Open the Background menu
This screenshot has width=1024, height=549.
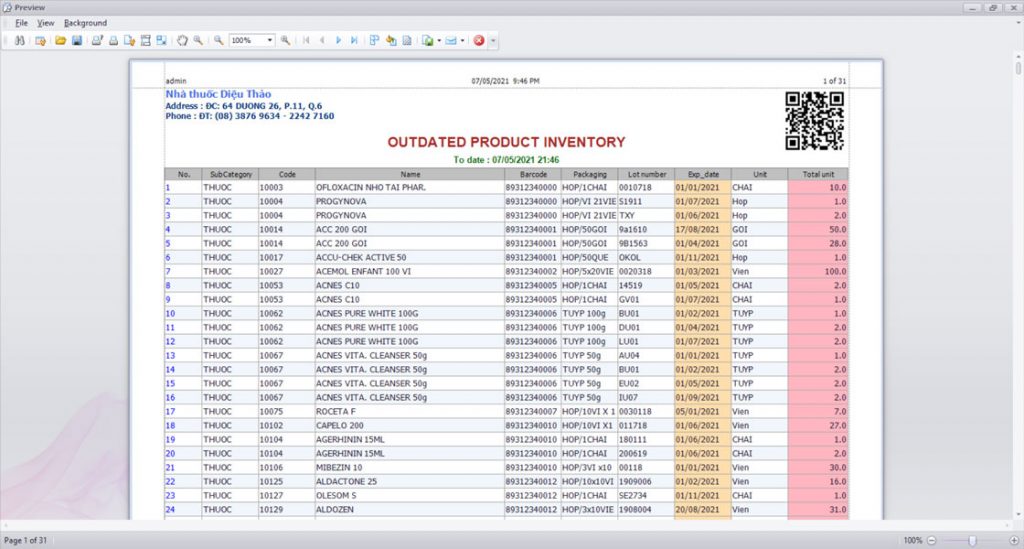click(x=86, y=23)
